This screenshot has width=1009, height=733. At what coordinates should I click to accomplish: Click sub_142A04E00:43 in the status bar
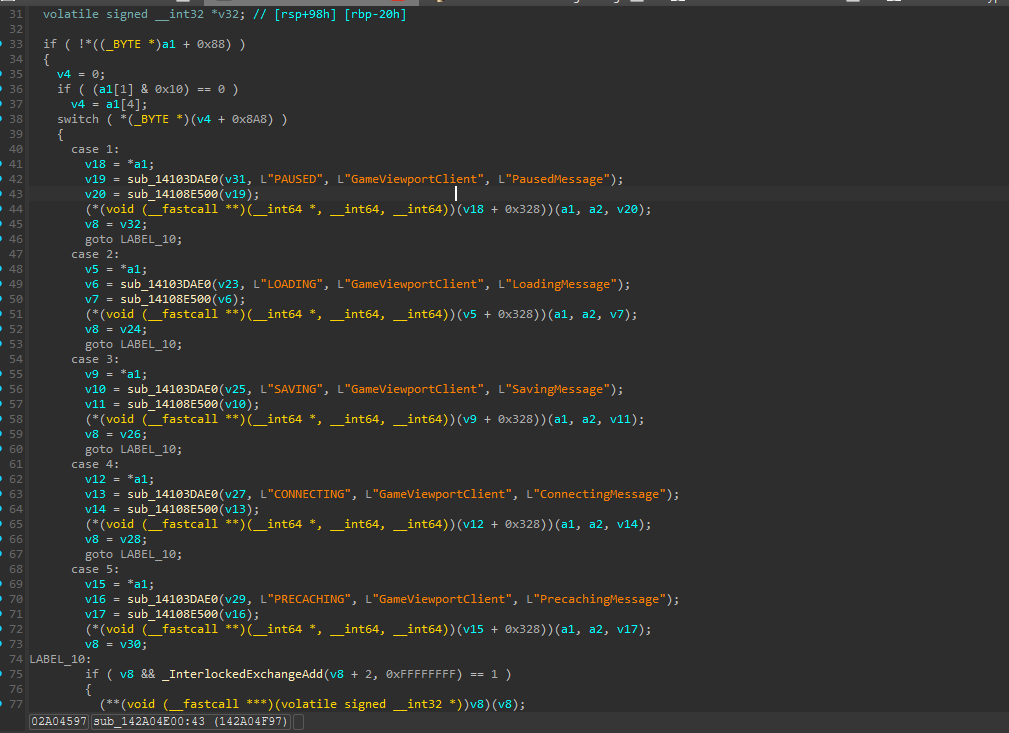pos(192,721)
